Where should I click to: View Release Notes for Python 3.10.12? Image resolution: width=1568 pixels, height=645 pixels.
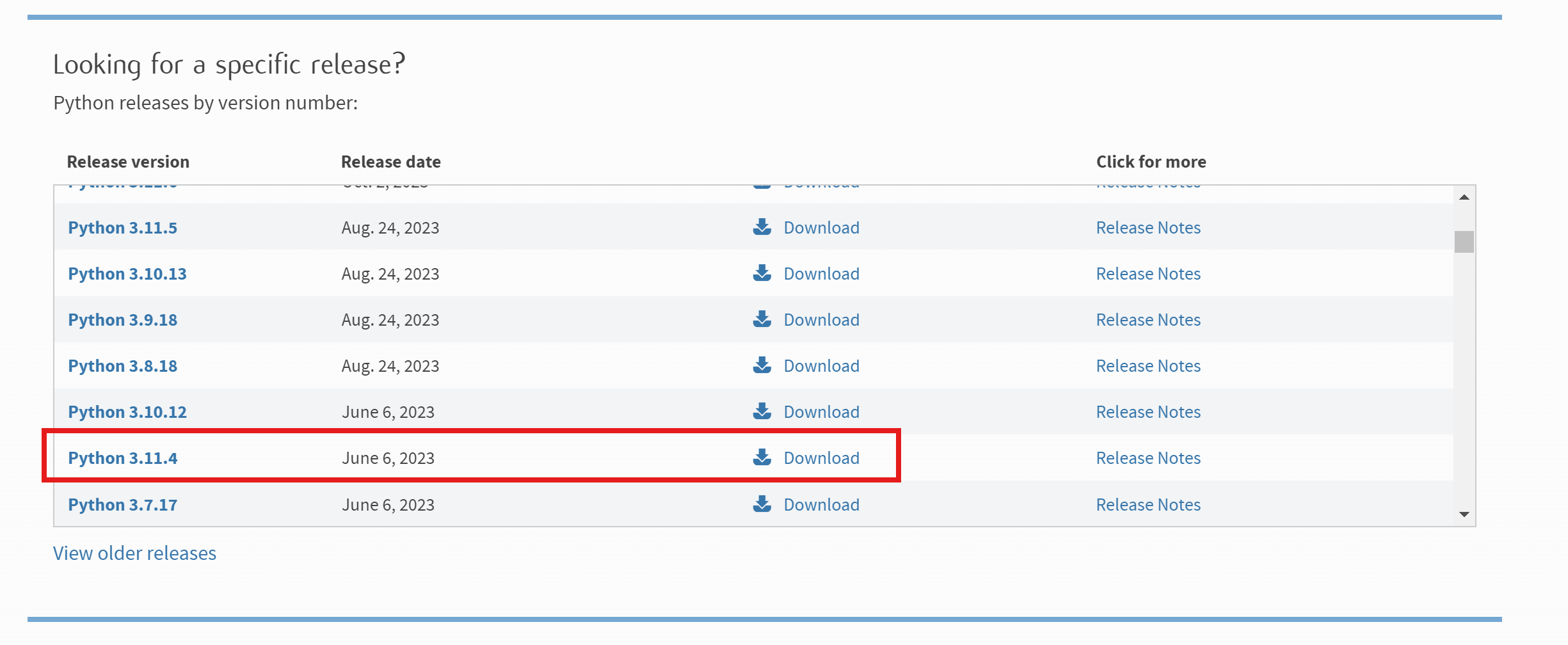(x=1148, y=412)
